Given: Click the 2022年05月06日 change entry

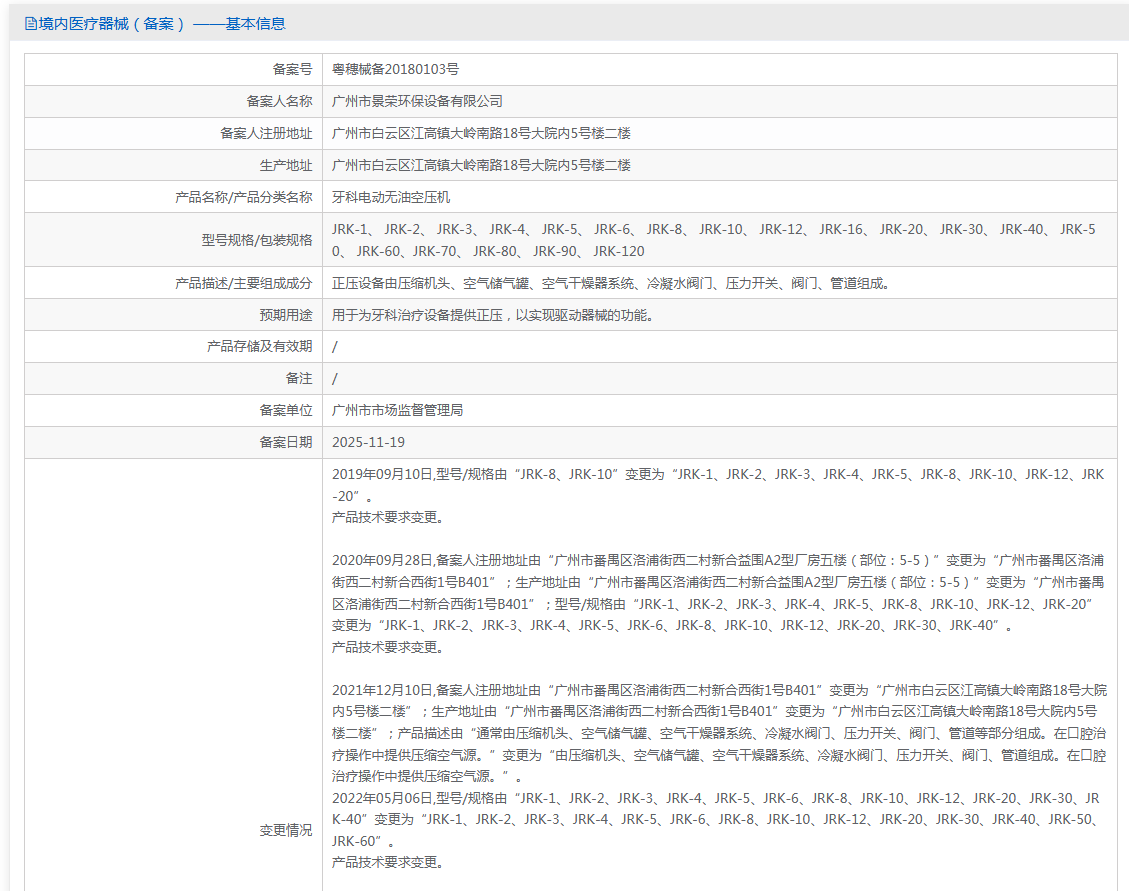Looking at the screenshot, I should click(x=716, y=830).
